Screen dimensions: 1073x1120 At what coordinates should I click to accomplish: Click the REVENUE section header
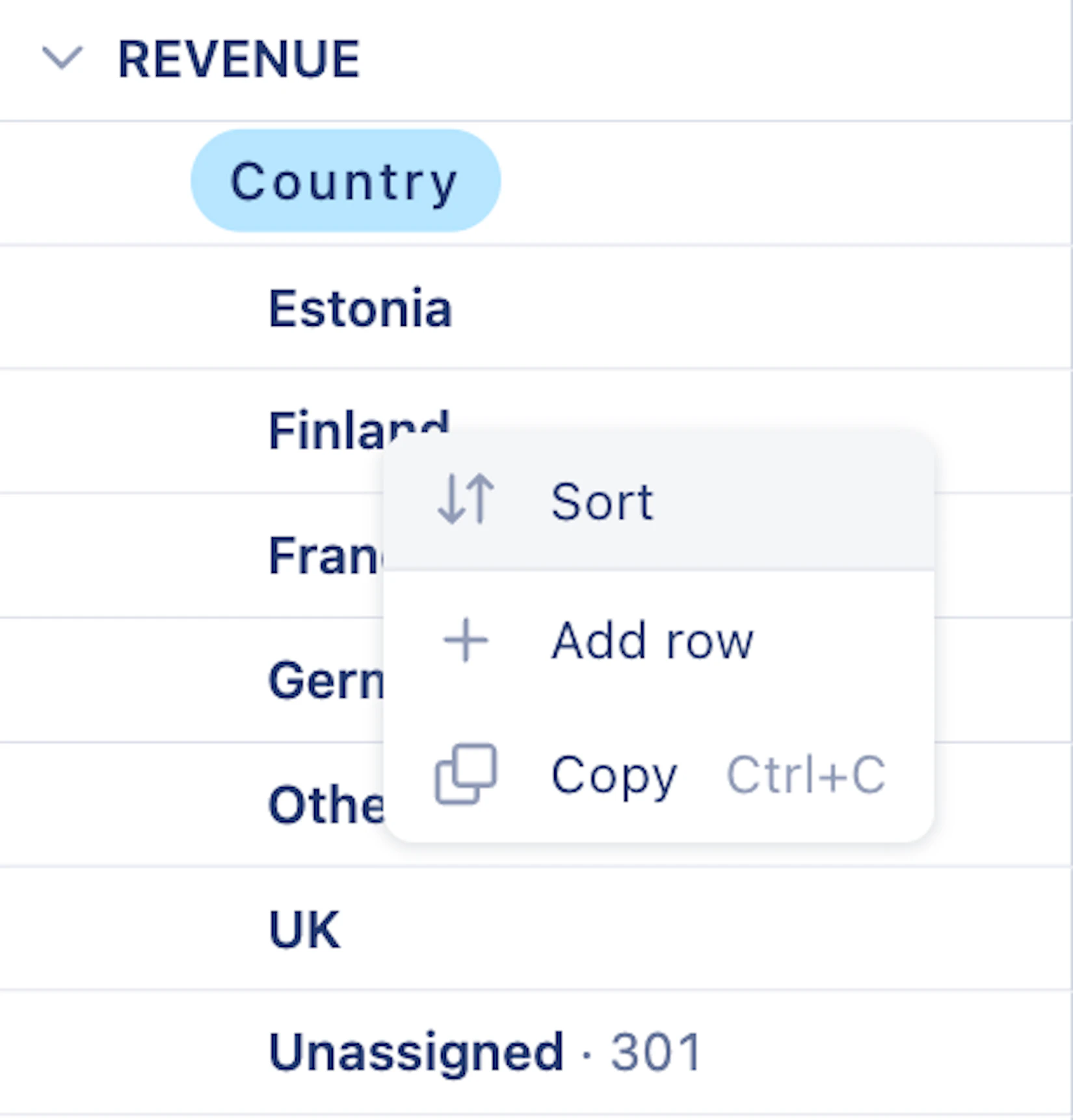tap(239, 59)
